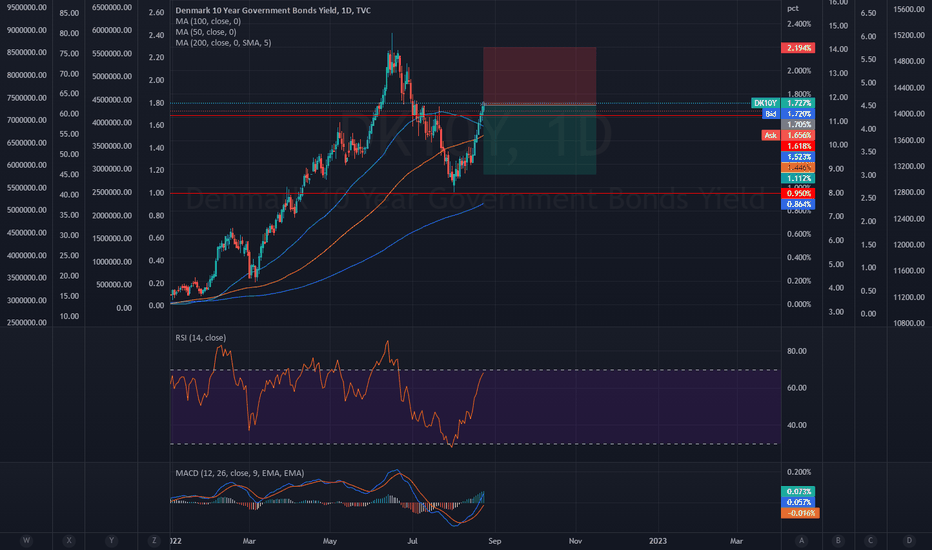Click the 80.00 level on RSI scale

(x=796, y=351)
